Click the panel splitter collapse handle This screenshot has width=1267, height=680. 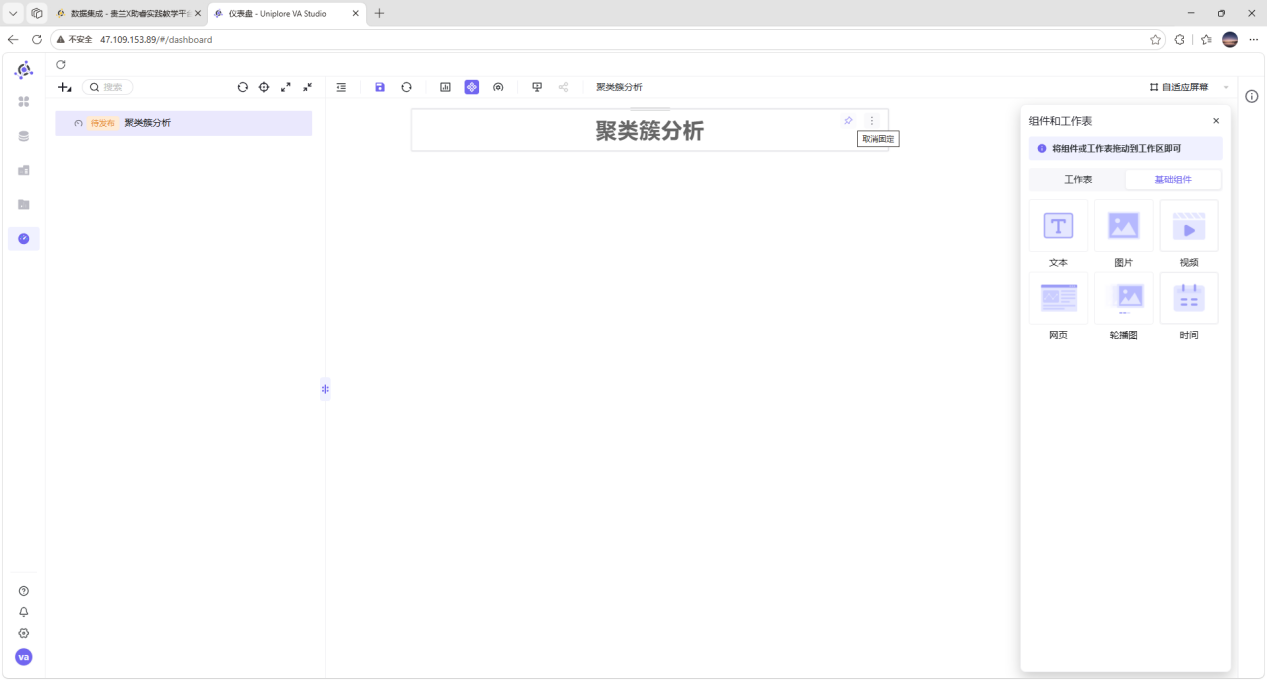[325, 389]
